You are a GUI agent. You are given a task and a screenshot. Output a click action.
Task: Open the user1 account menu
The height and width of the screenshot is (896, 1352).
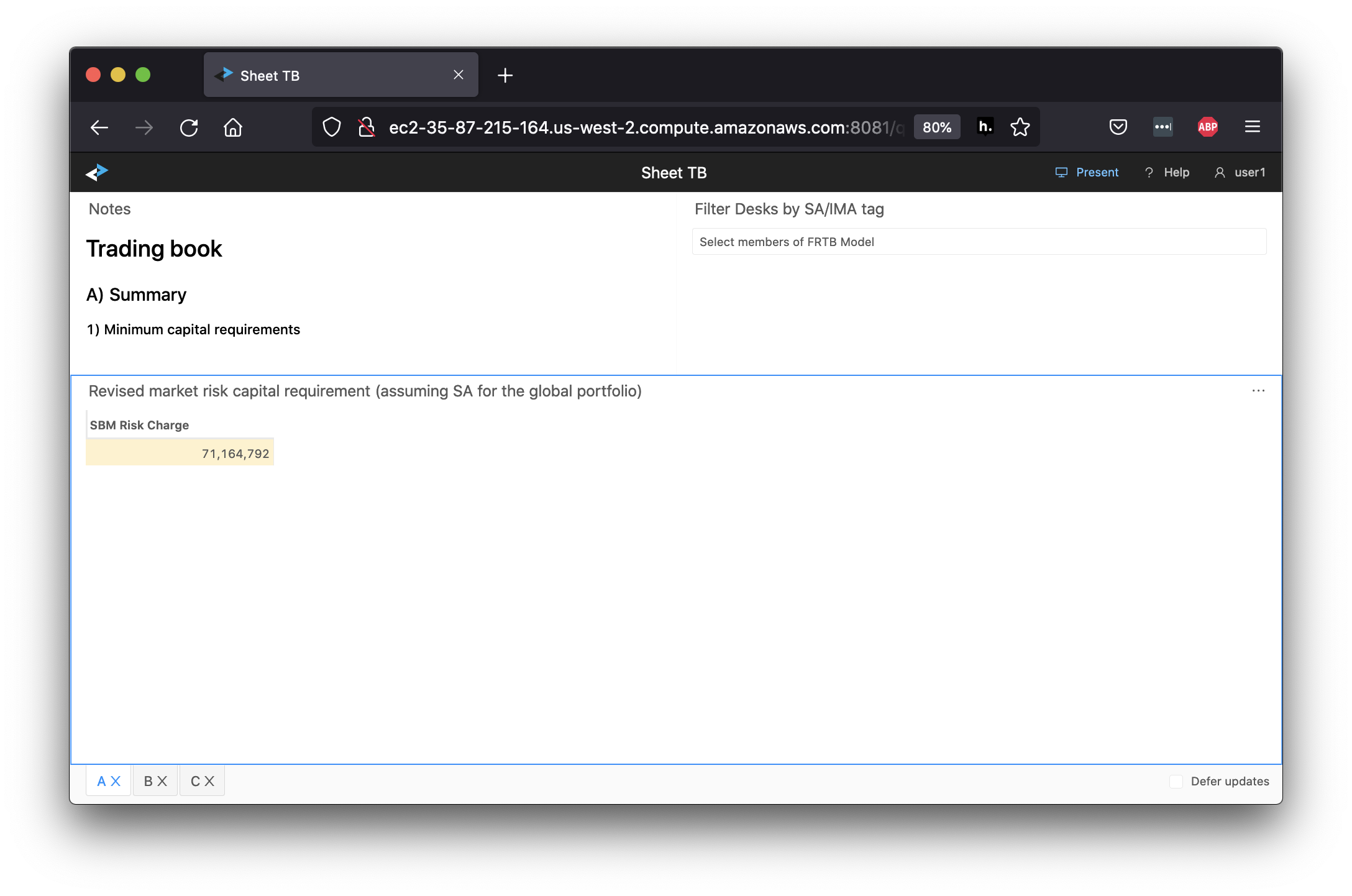pyautogui.click(x=1240, y=172)
